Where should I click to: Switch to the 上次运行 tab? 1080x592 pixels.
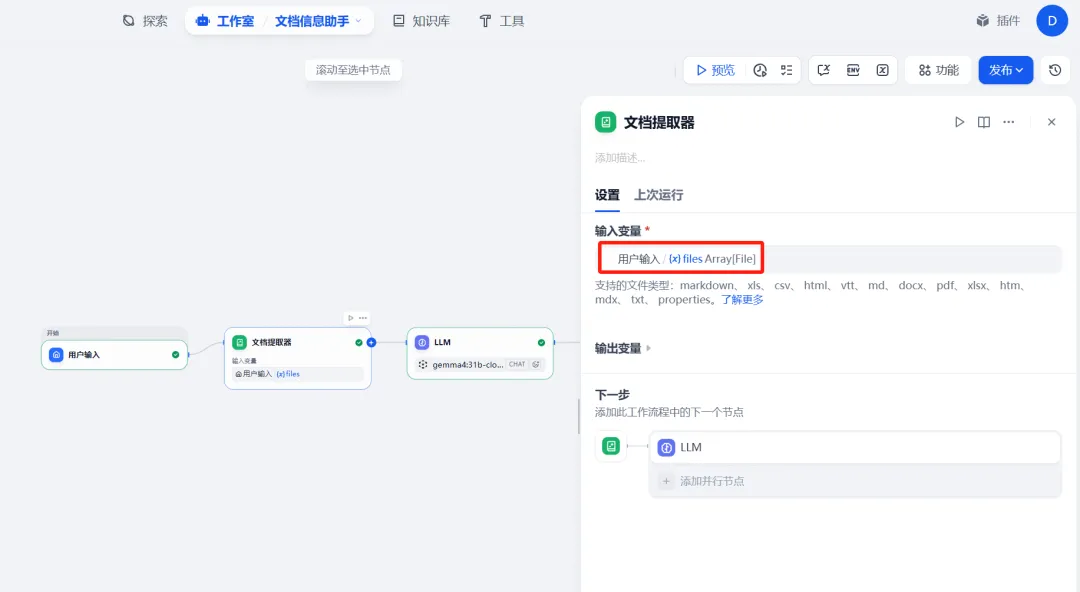[x=658, y=195]
